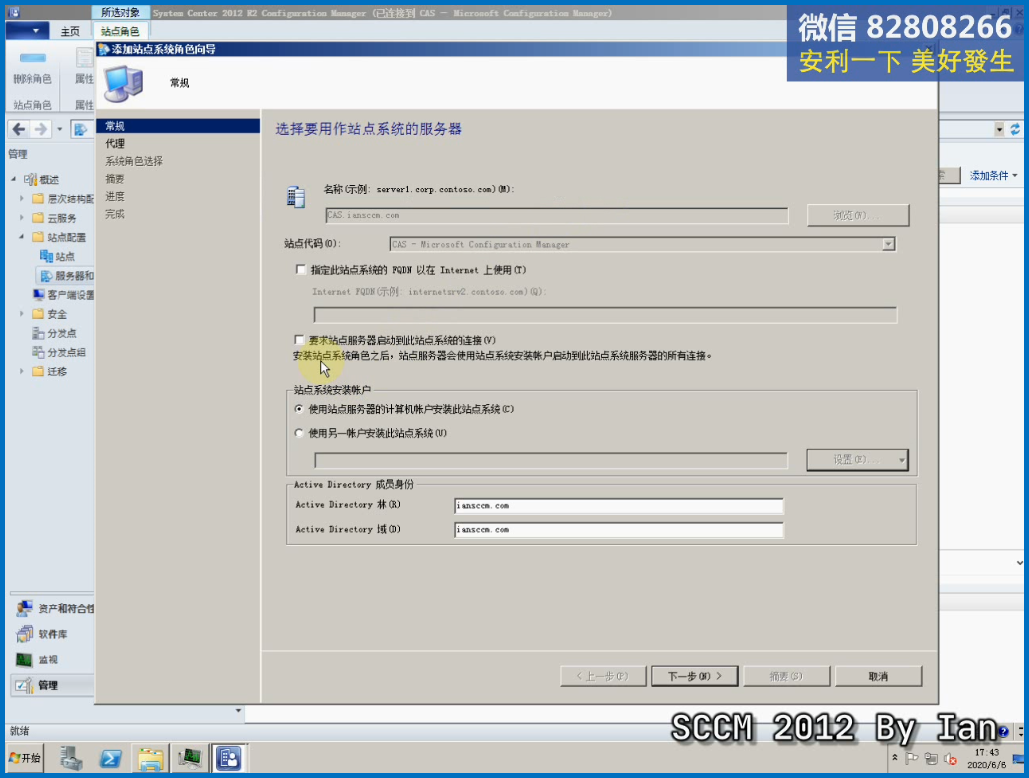Expand the 迁移 folder
The image size is (1029, 778).
click(22, 371)
